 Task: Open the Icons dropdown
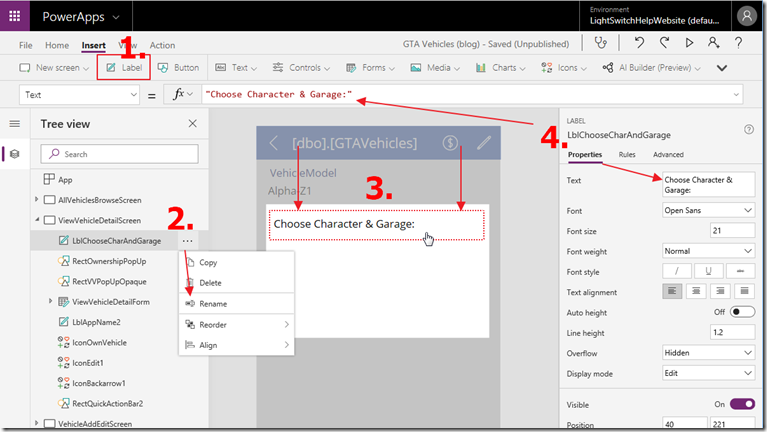564,68
